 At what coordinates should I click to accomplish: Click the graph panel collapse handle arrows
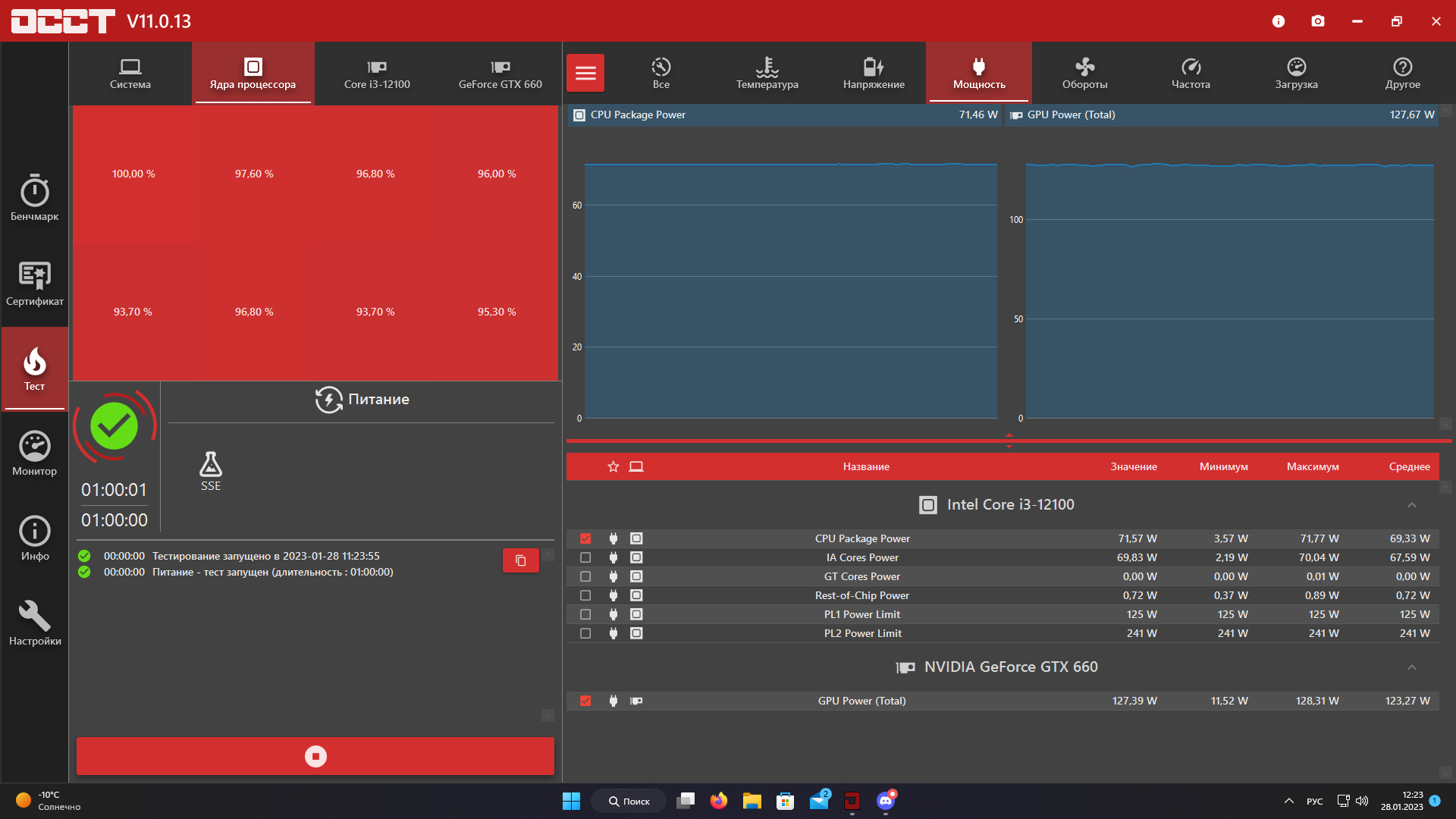tap(1009, 441)
